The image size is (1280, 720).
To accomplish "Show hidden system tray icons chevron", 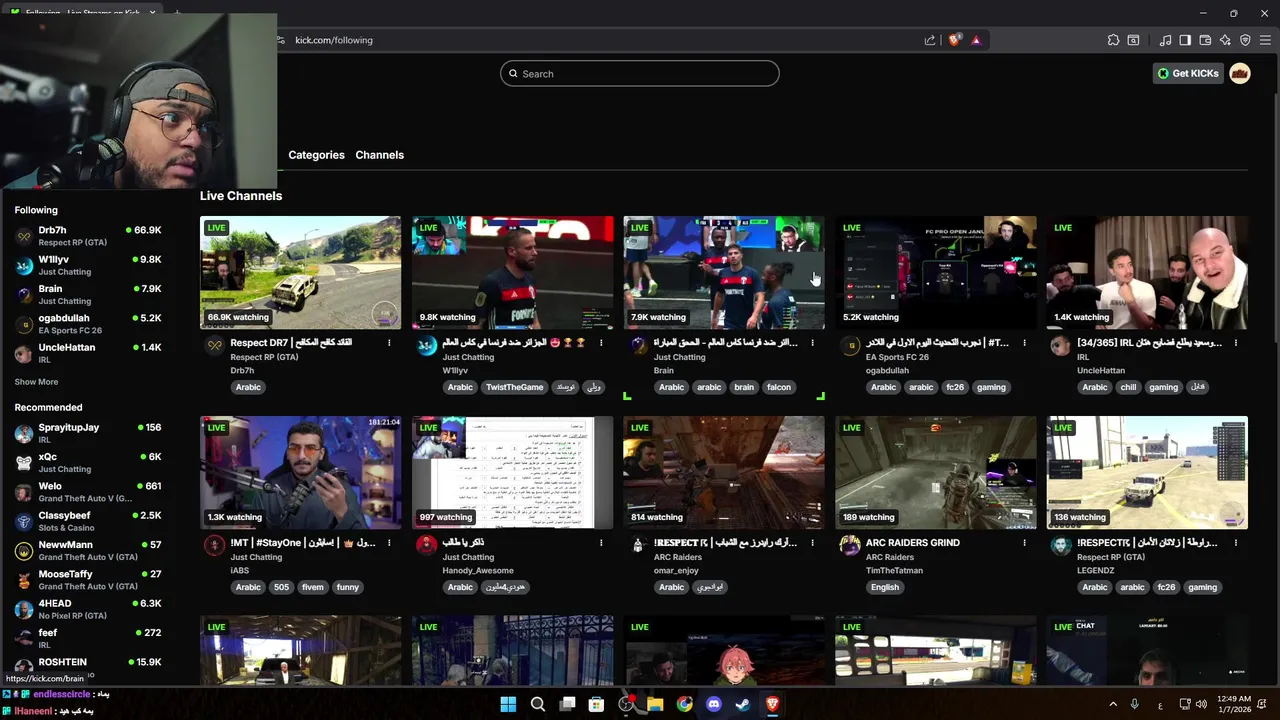I will pyautogui.click(x=1112, y=704).
